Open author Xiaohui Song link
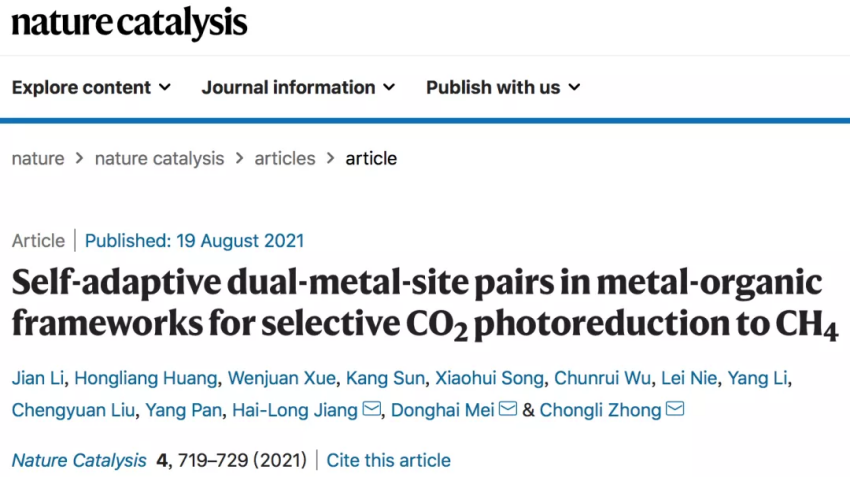The width and height of the screenshot is (851, 478). [x=489, y=378]
